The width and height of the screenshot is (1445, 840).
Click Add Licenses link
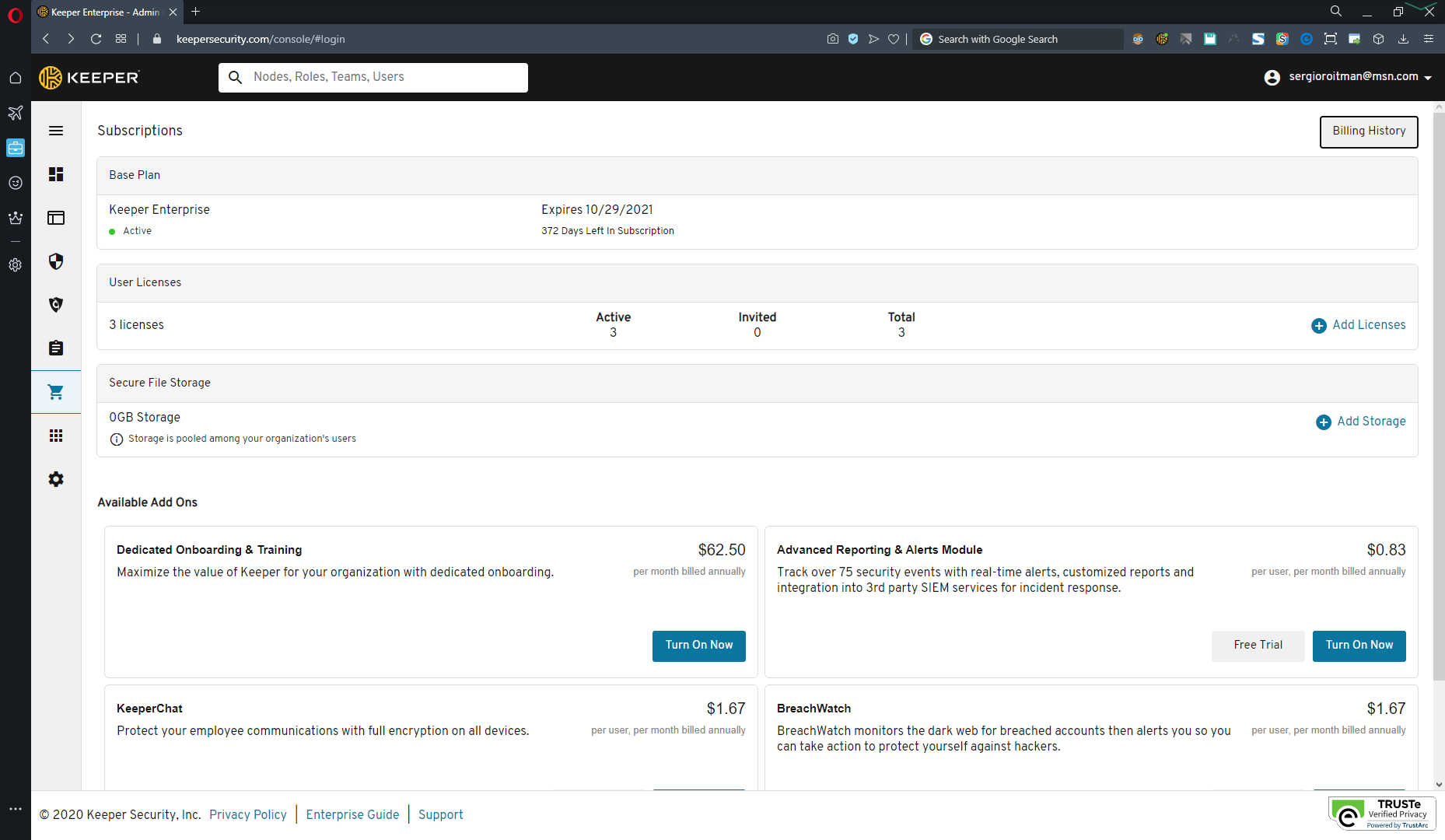(1359, 325)
